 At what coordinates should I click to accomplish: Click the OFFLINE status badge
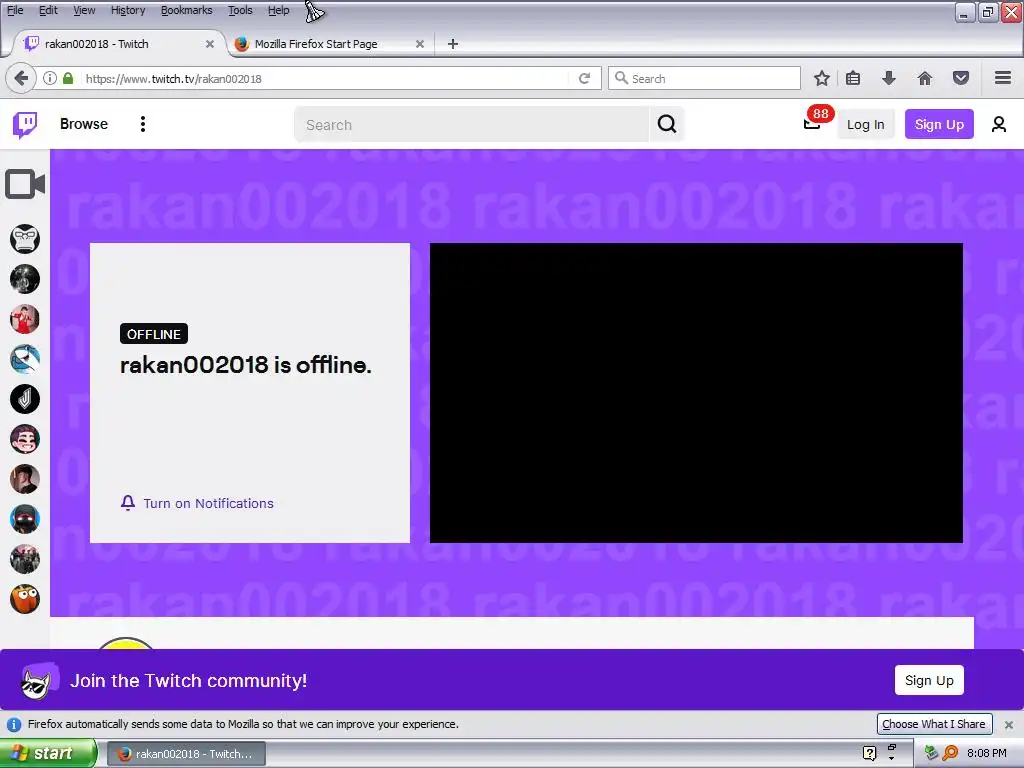[x=153, y=334]
